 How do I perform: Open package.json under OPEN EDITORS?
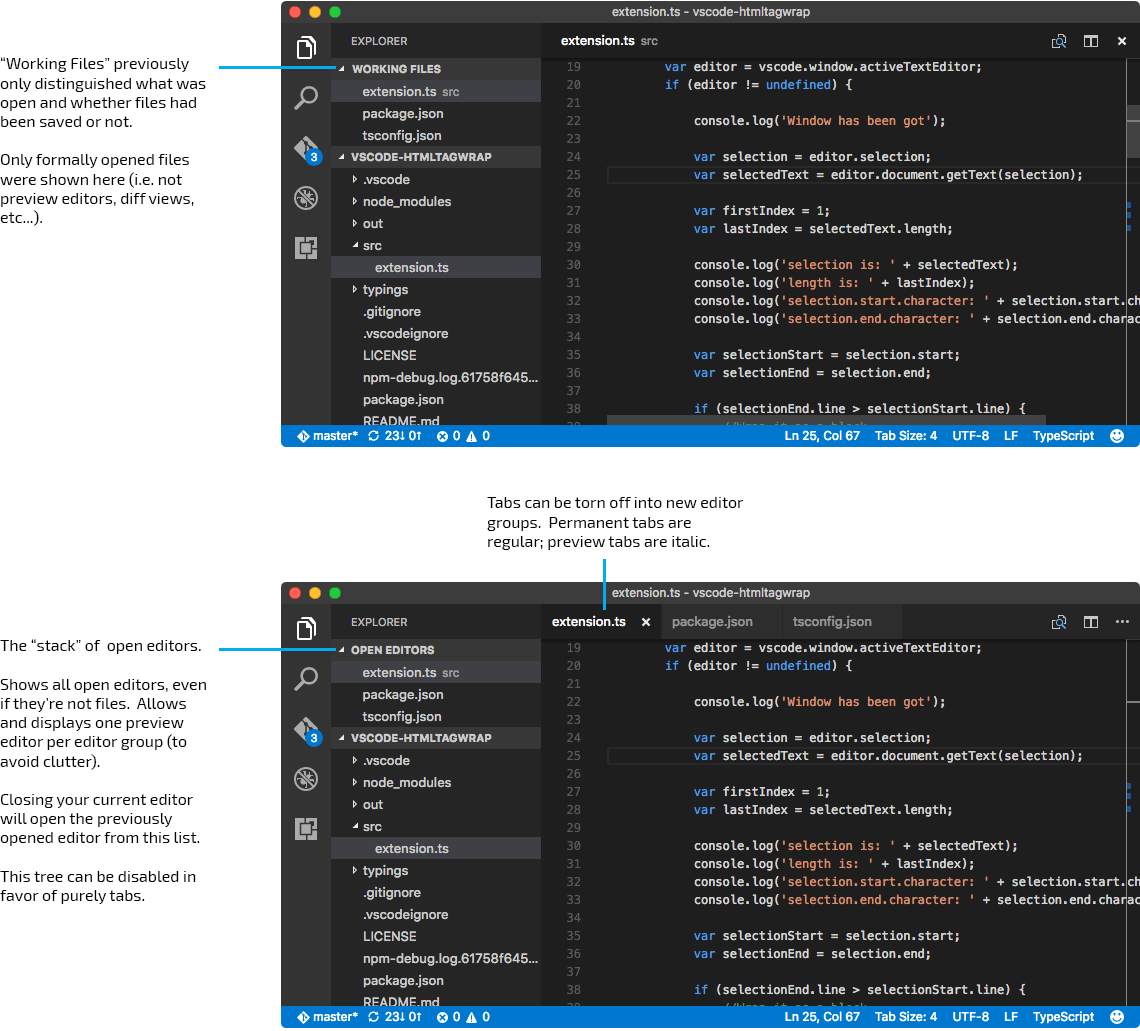(x=435, y=694)
